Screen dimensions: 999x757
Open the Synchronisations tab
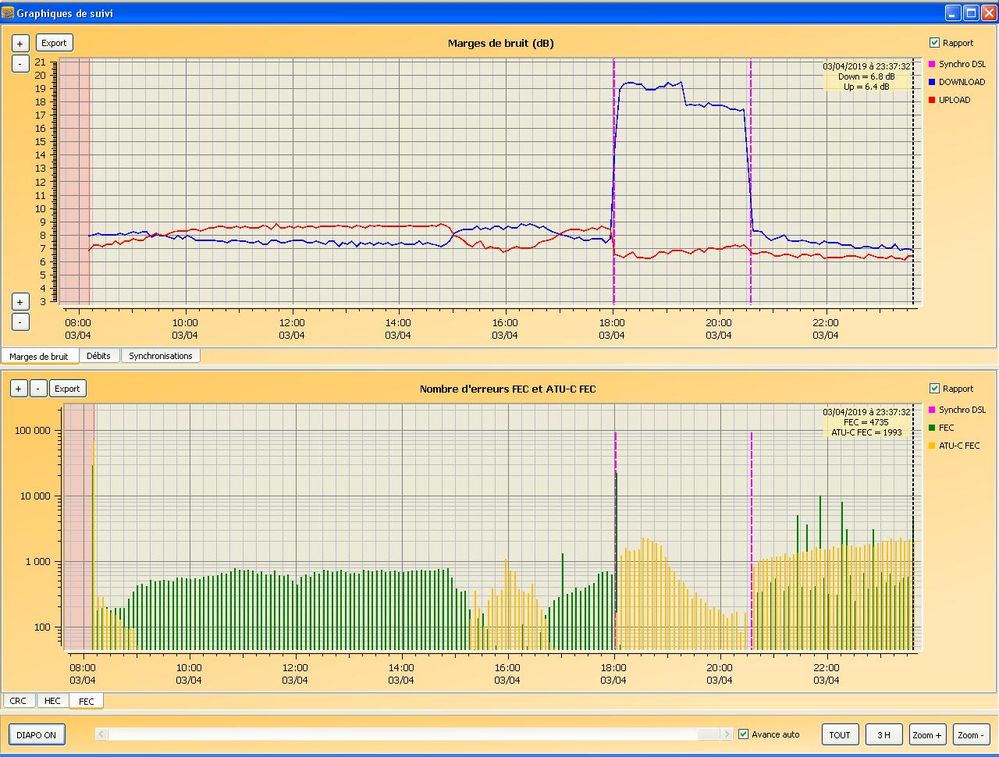tap(161, 356)
